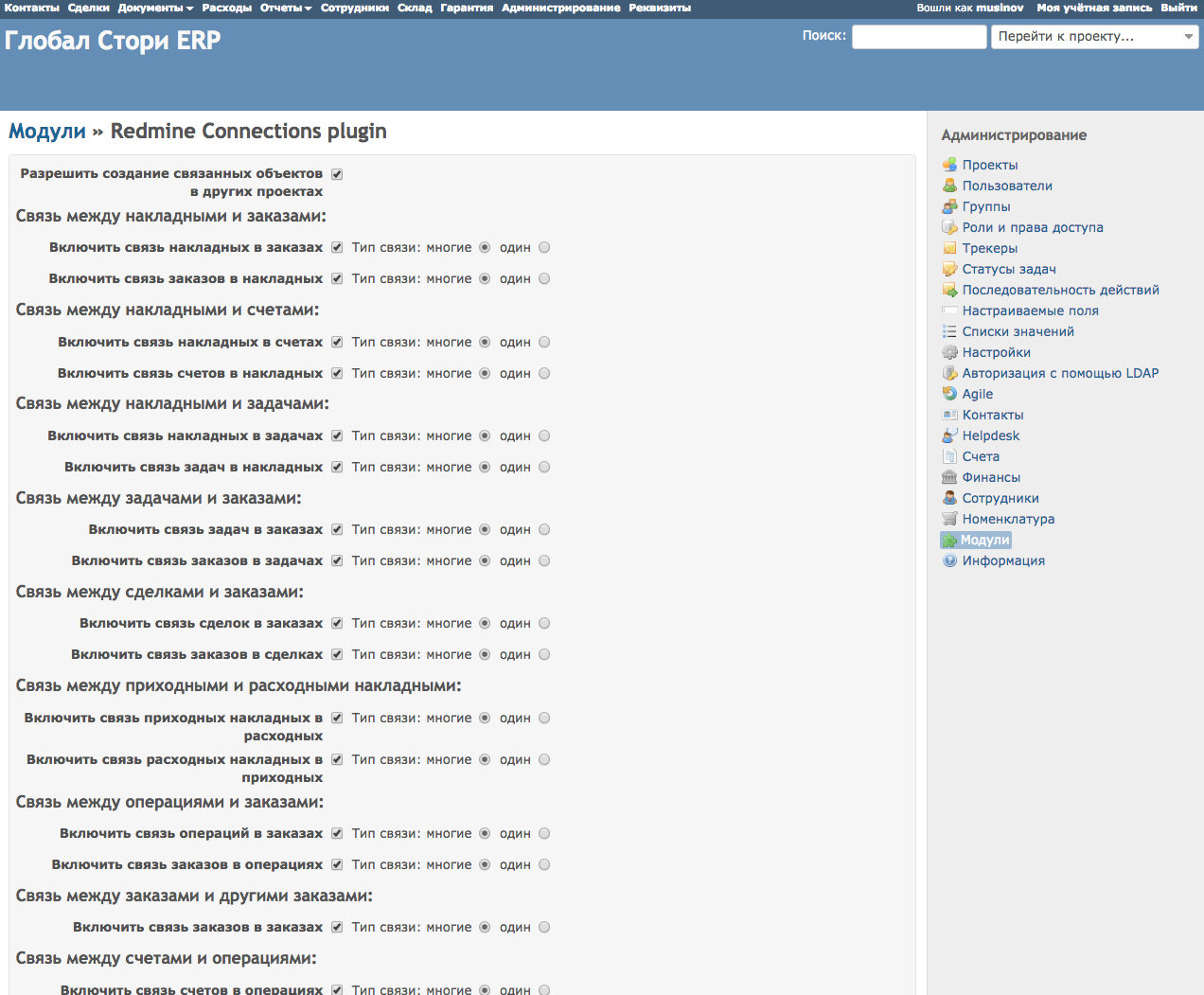
Task: Open Сделки in top menu
Action: click(x=89, y=8)
